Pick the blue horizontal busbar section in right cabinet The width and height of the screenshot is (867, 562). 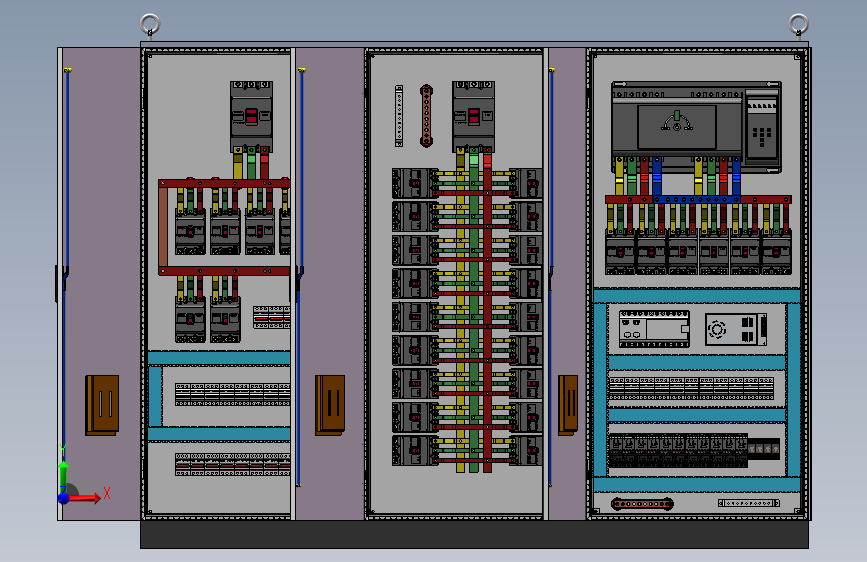coord(697,199)
